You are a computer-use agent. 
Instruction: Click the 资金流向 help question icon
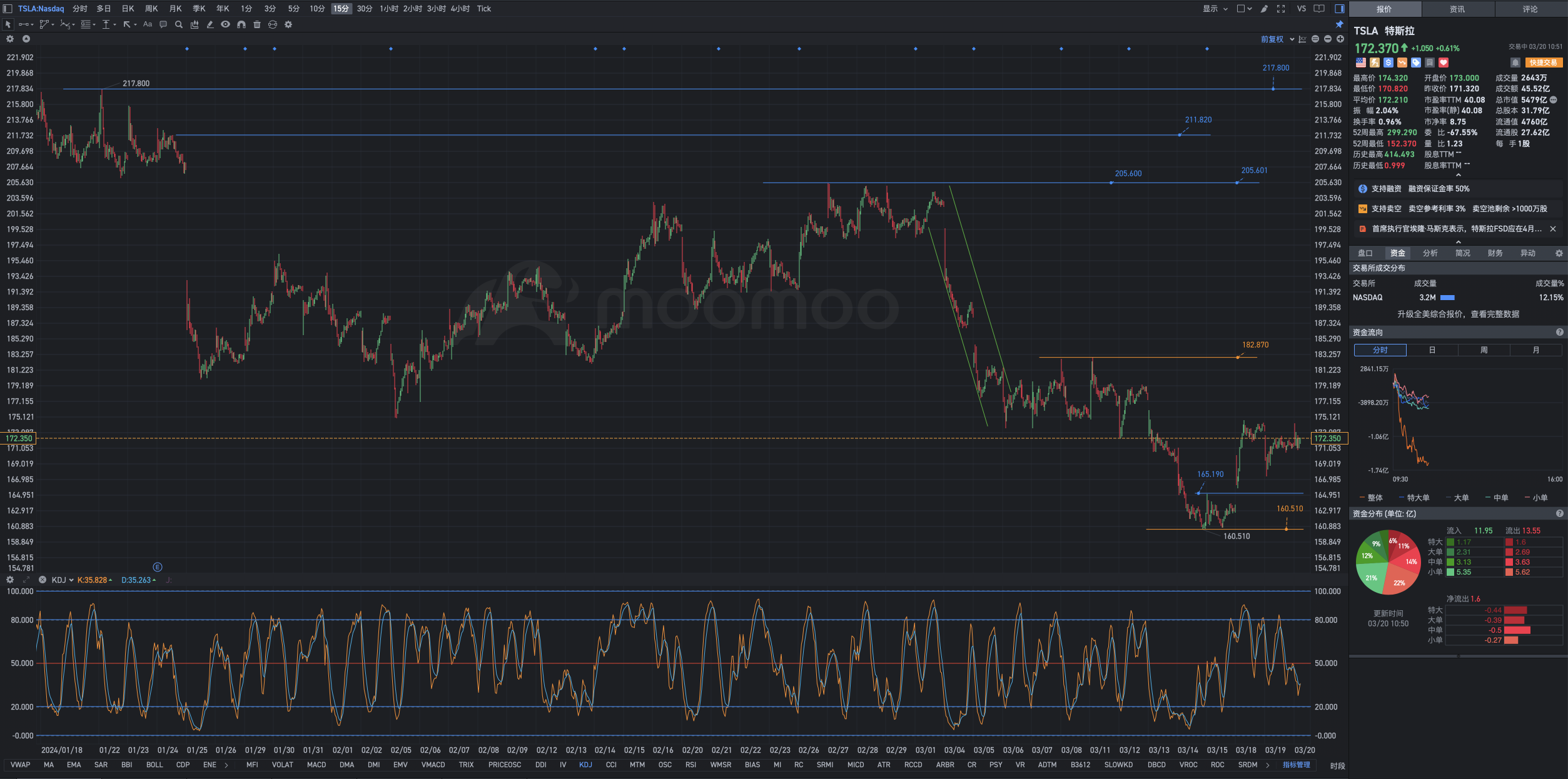coord(1559,332)
